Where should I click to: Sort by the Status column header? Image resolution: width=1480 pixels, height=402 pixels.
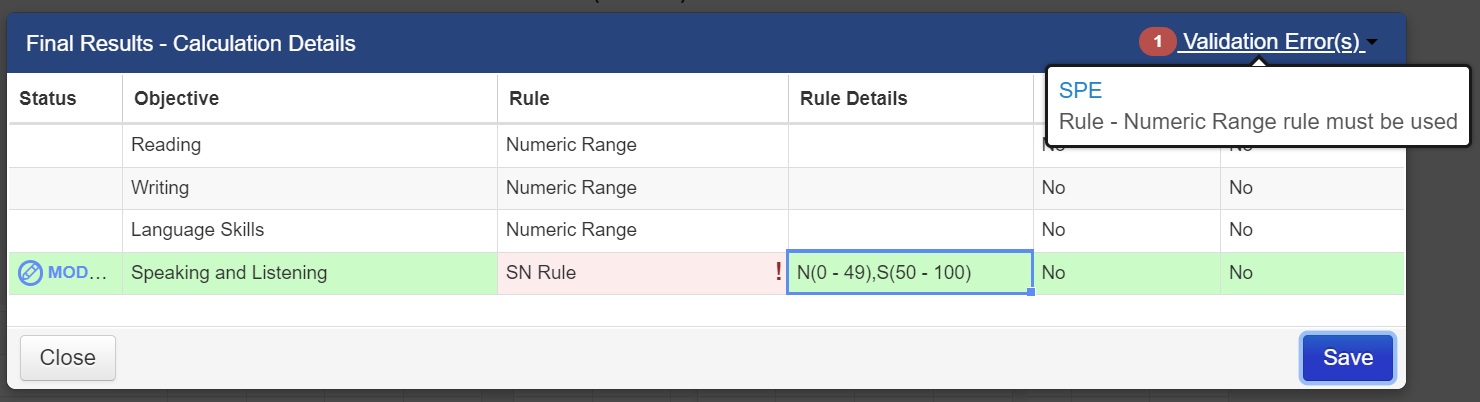click(48, 98)
